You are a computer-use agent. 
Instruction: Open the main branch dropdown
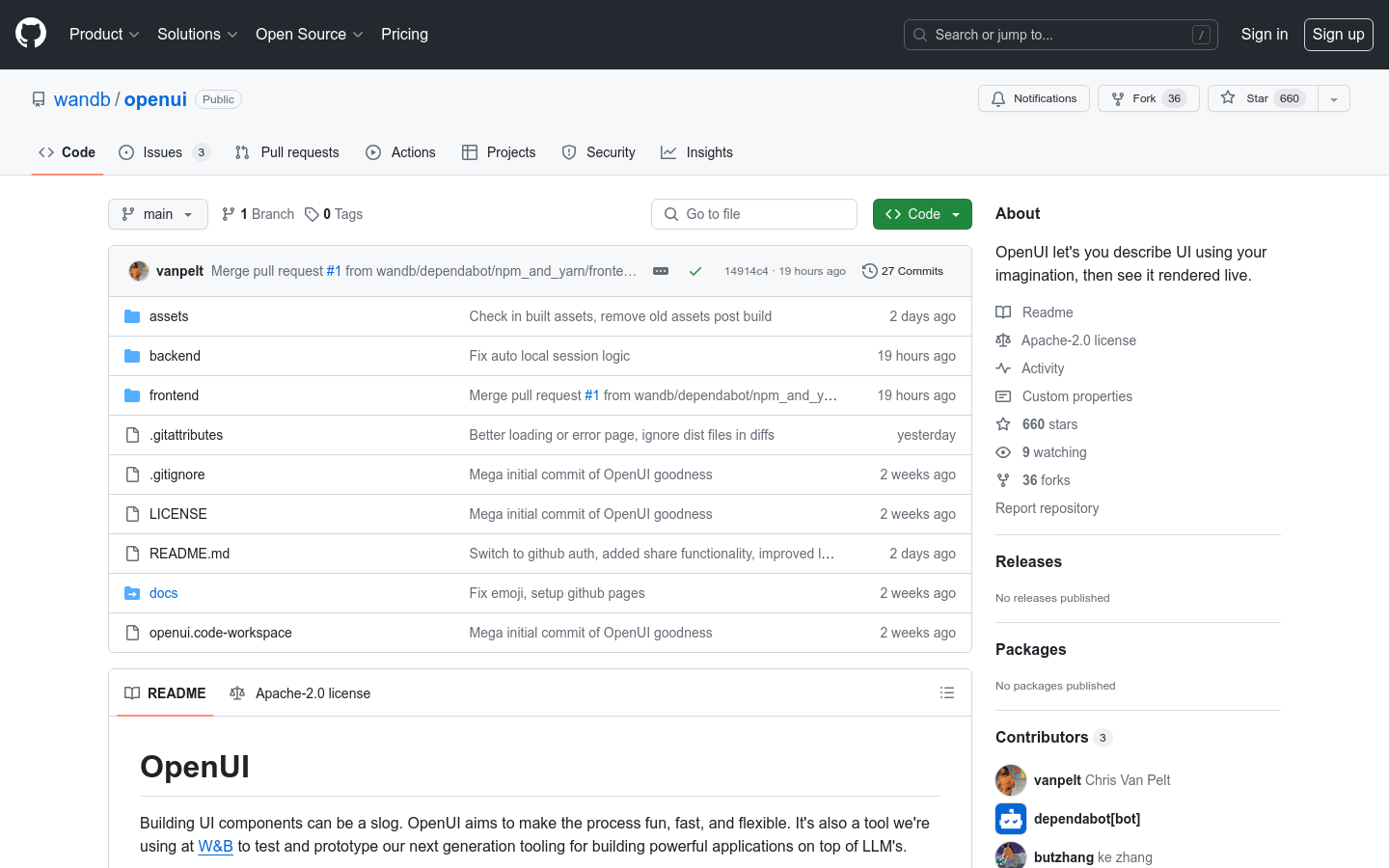[x=157, y=213]
